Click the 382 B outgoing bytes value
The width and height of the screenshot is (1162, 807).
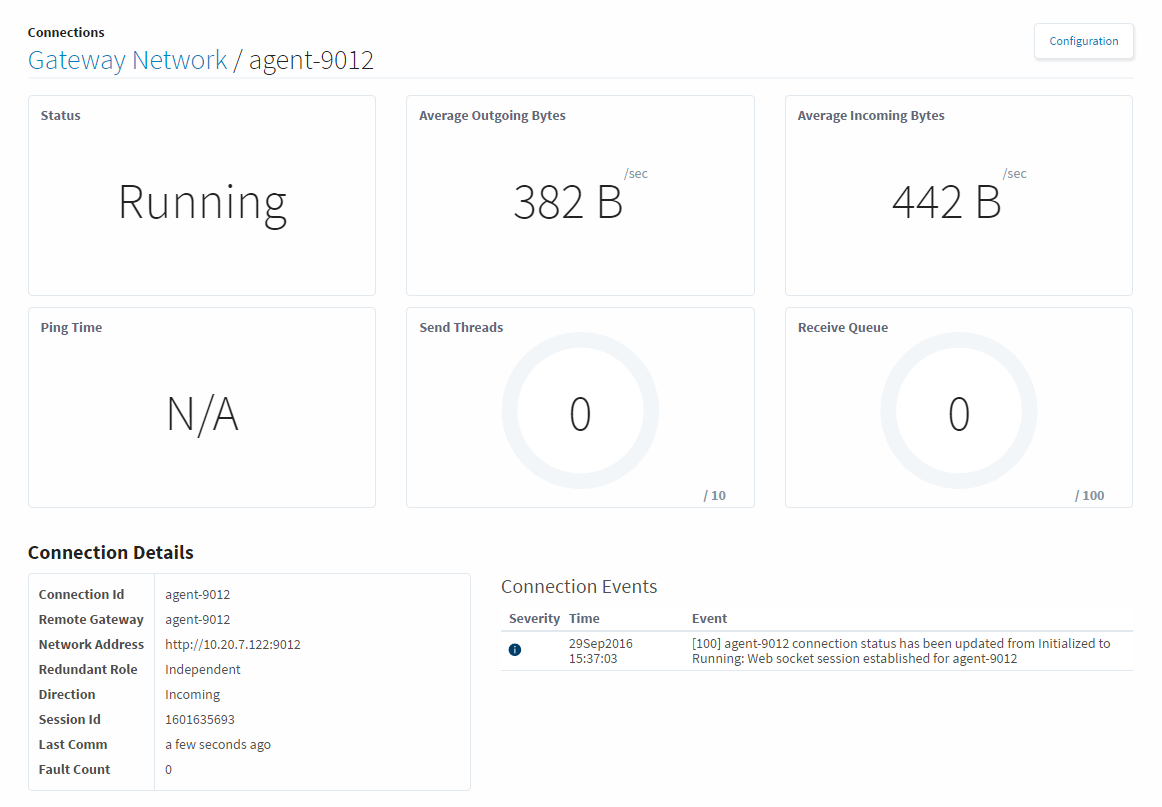point(568,202)
